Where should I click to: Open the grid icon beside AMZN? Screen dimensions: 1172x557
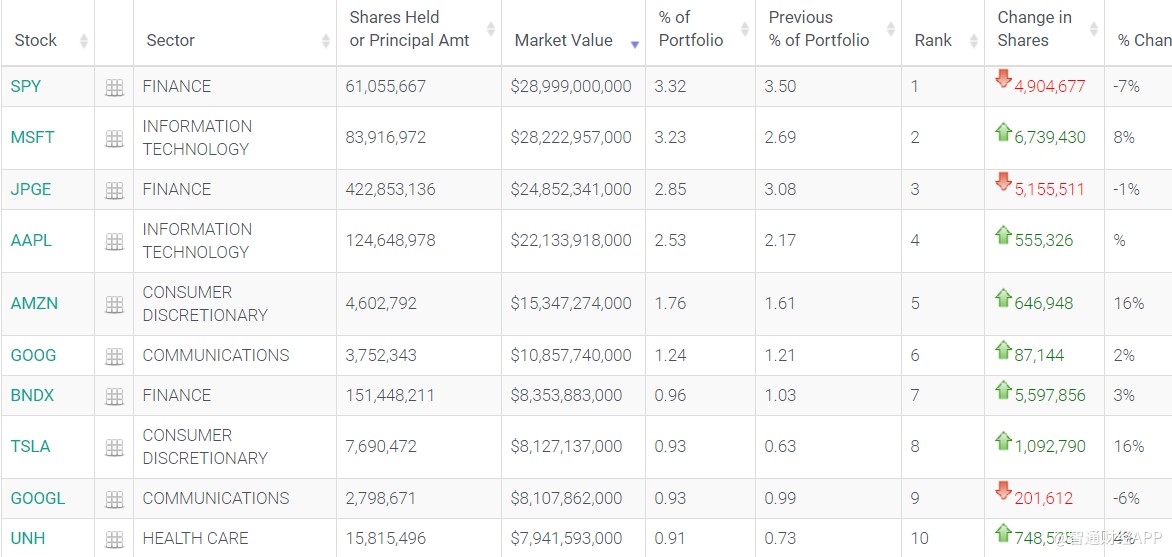pyautogui.click(x=115, y=305)
